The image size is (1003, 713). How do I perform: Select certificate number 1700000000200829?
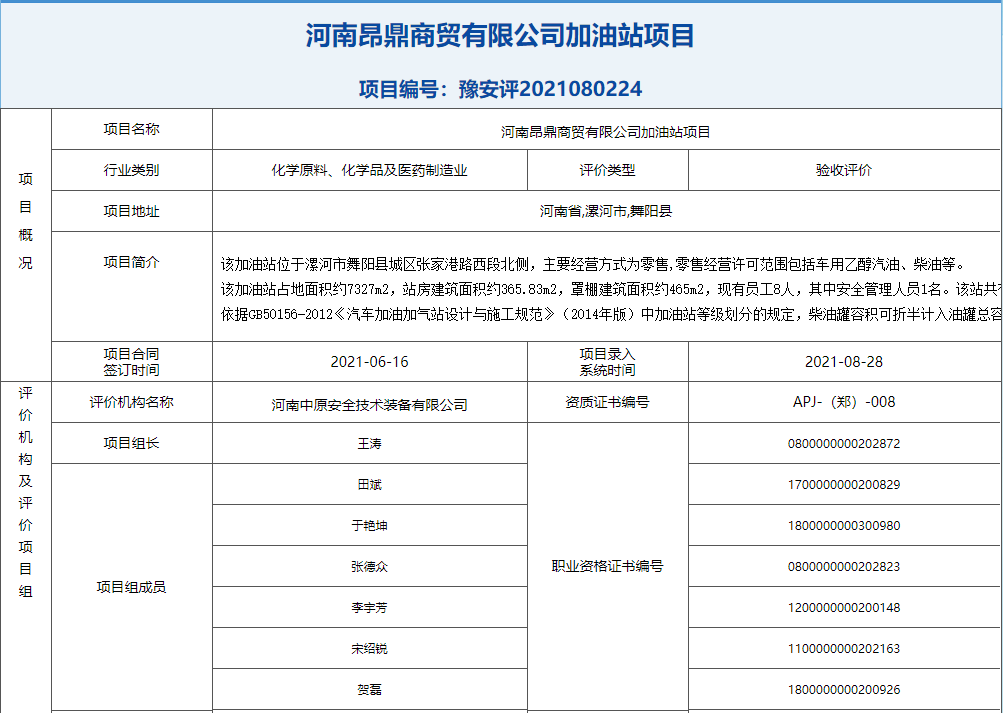pos(844,485)
